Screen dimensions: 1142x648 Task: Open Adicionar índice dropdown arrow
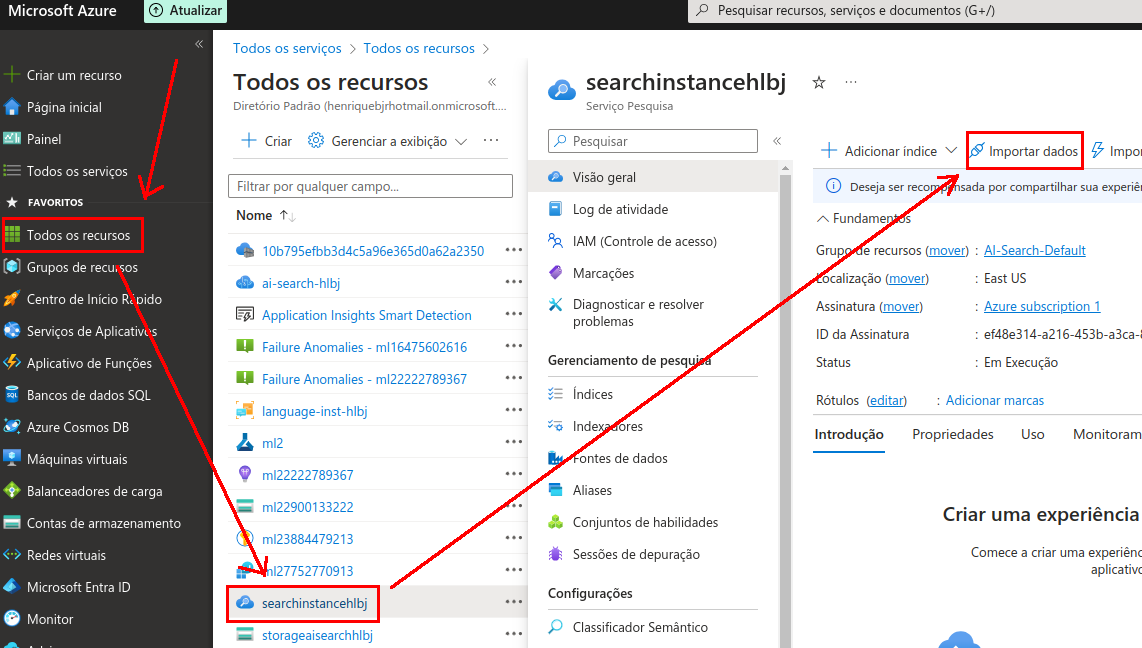[x=950, y=150]
